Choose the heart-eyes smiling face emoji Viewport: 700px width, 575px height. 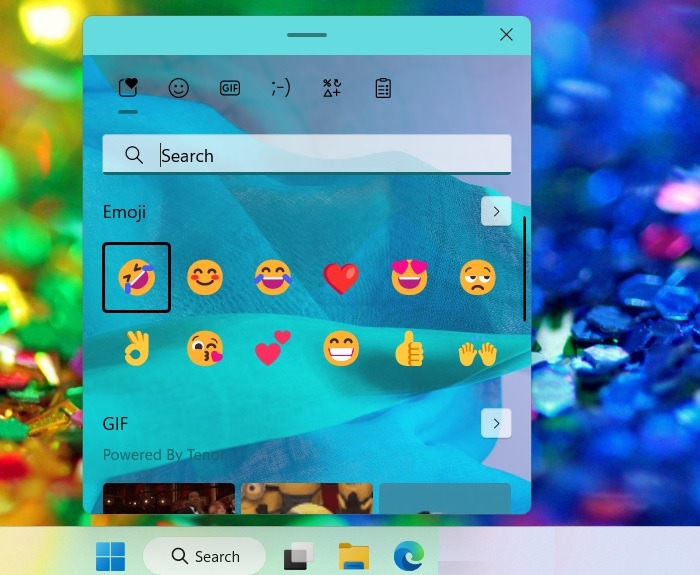(409, 277)
